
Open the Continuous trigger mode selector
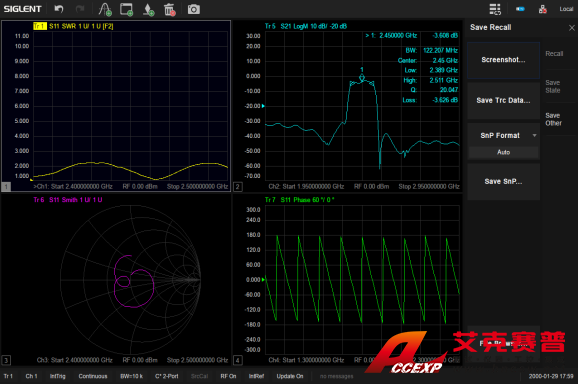click(93, 376)
